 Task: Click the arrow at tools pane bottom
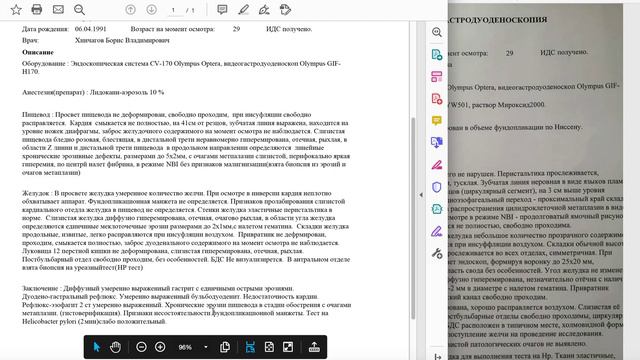[x=438, y=357]
